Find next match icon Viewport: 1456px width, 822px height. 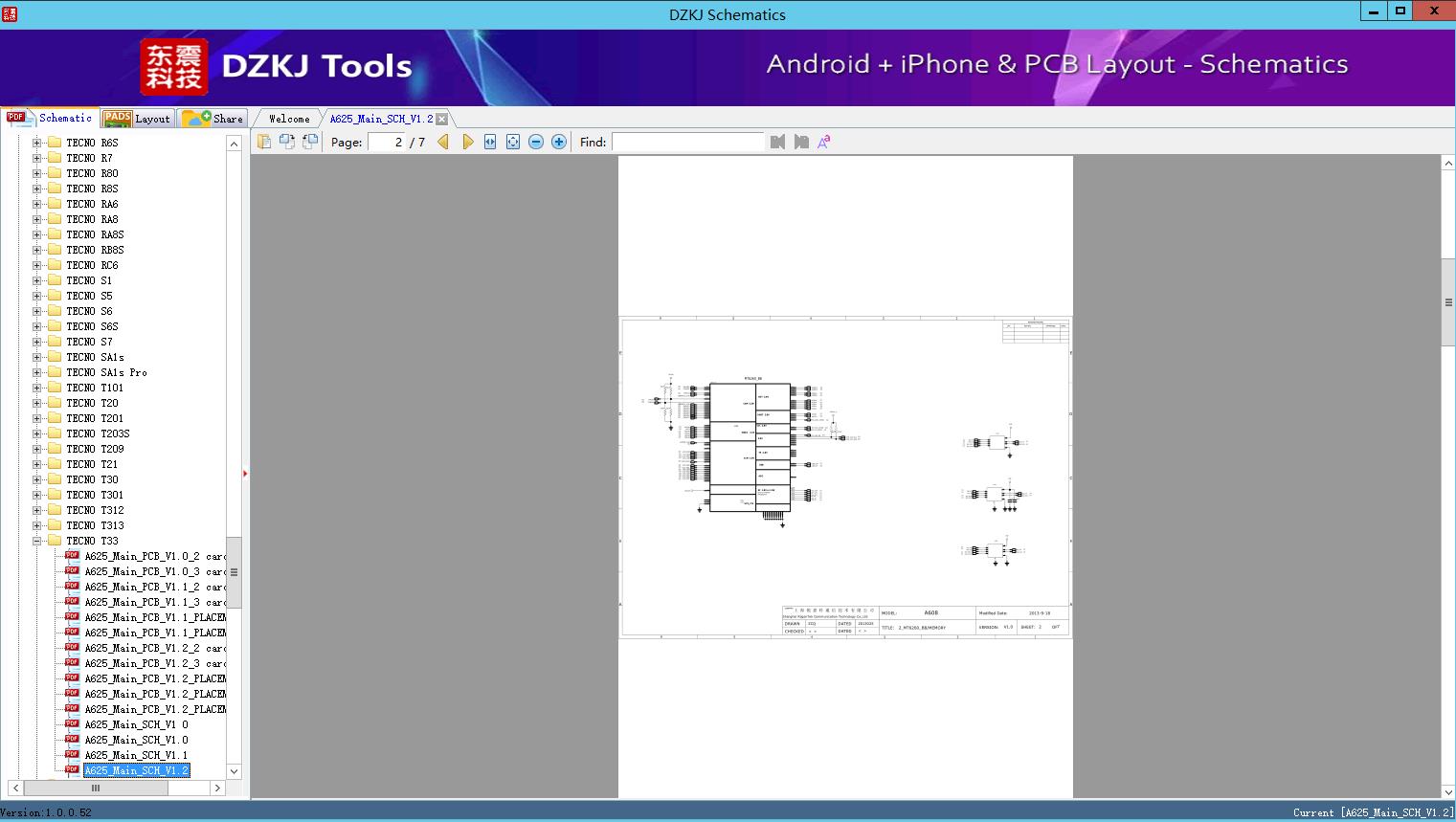(x=801, y=142)
